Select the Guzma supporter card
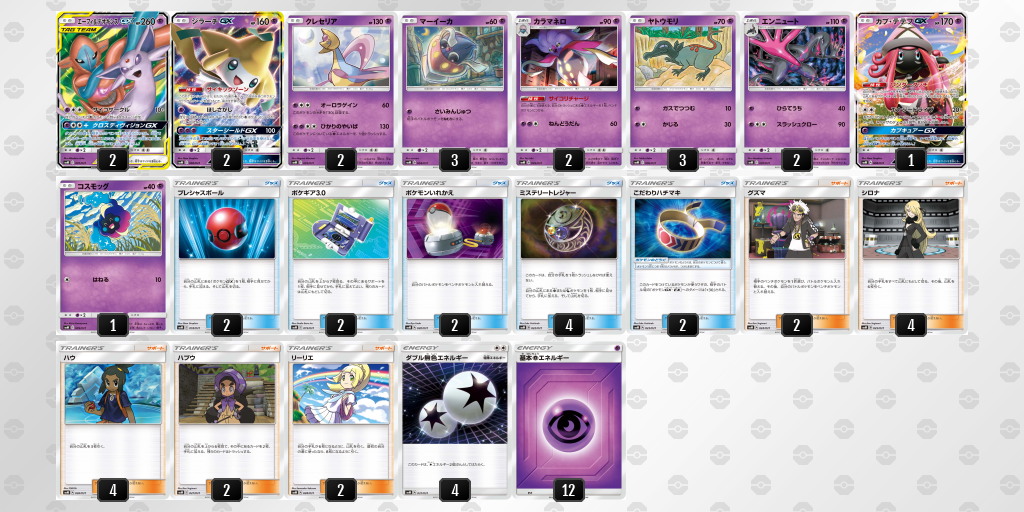 click(x=796, y=255)
